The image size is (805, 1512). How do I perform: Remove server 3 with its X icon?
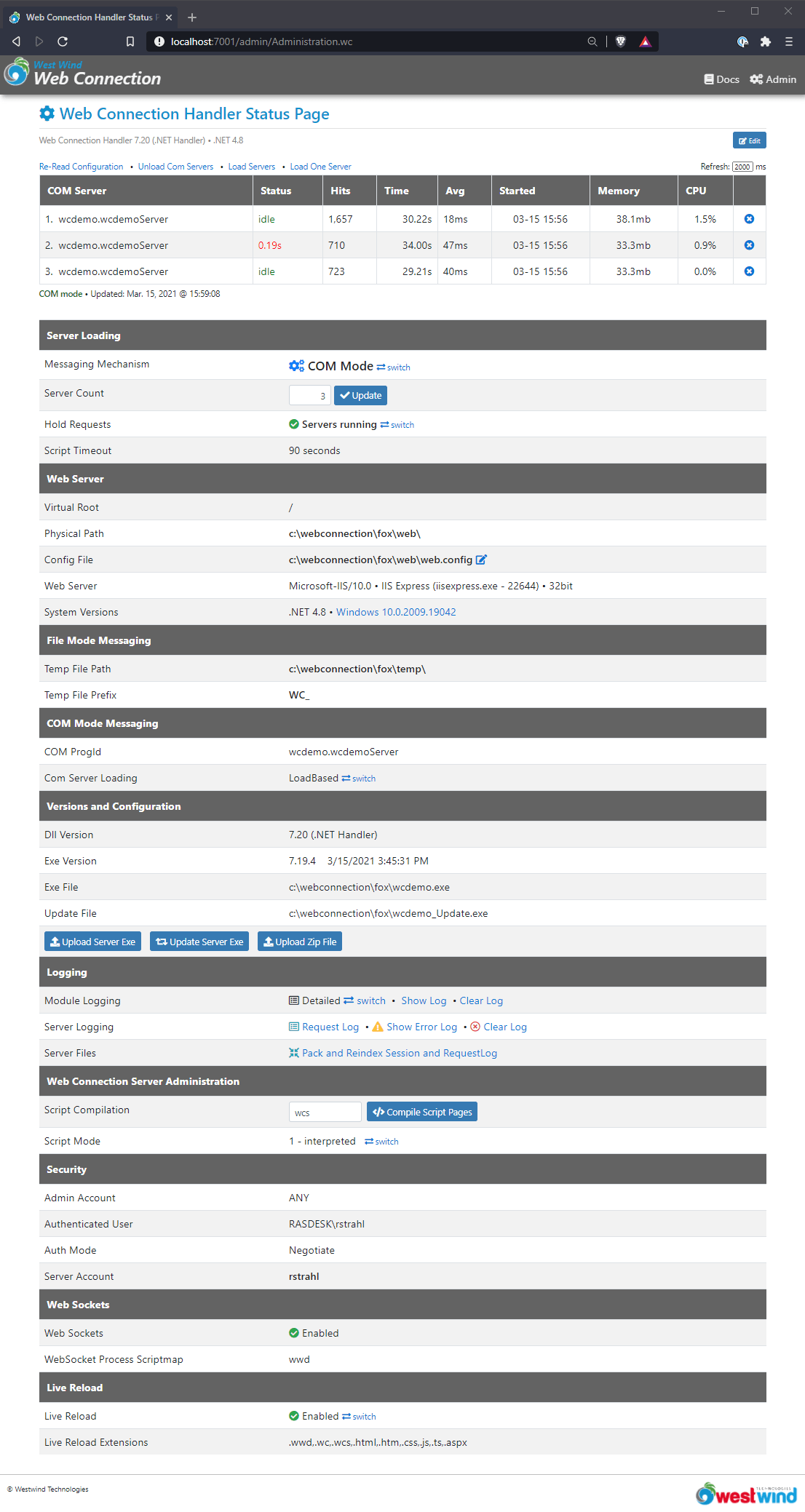(x=749, y=271)
